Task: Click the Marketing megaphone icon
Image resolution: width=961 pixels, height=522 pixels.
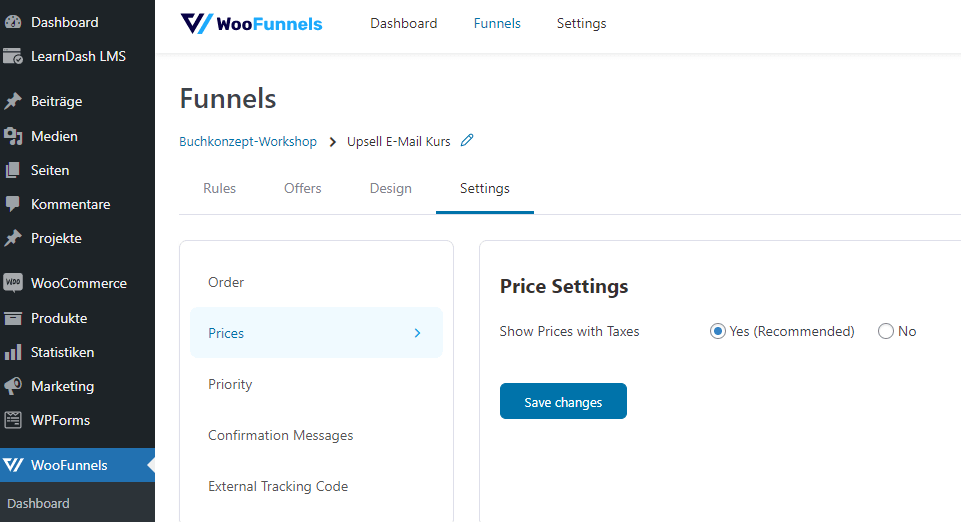Action: (x=13, y=386)
